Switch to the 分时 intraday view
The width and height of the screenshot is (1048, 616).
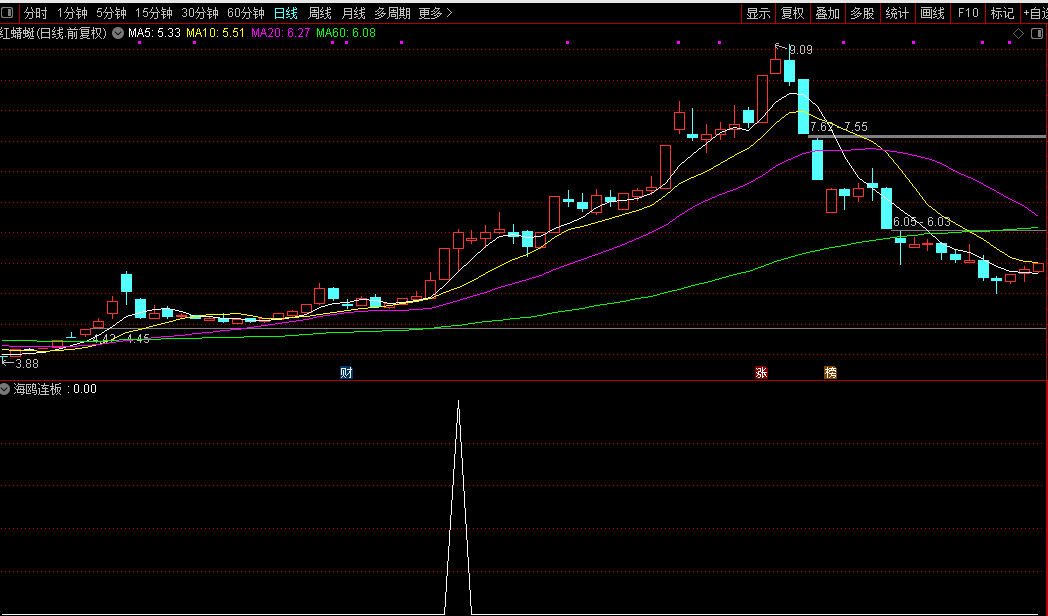[x=35, y=13]
